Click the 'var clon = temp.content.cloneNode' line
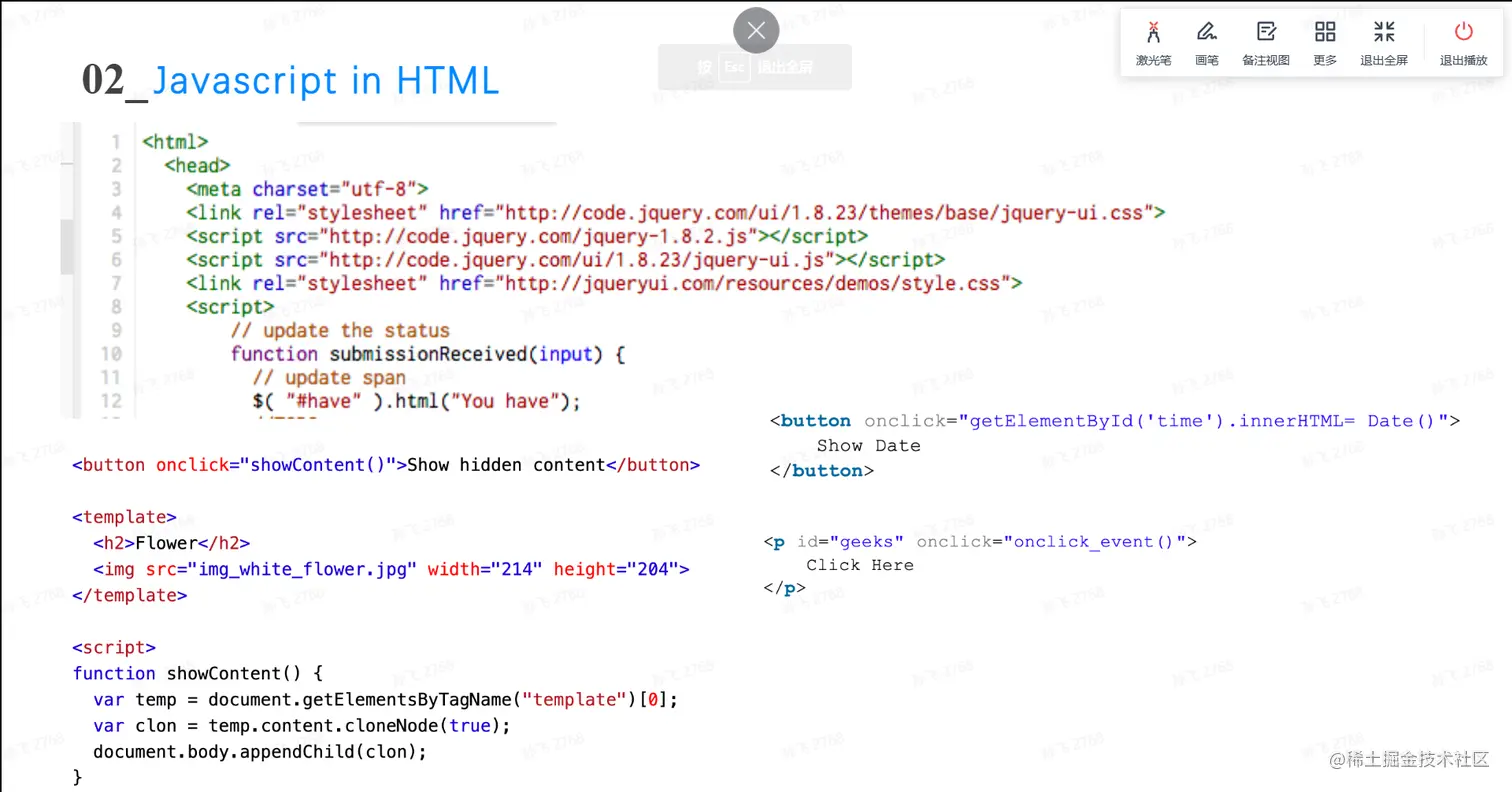 click(301, 725)
